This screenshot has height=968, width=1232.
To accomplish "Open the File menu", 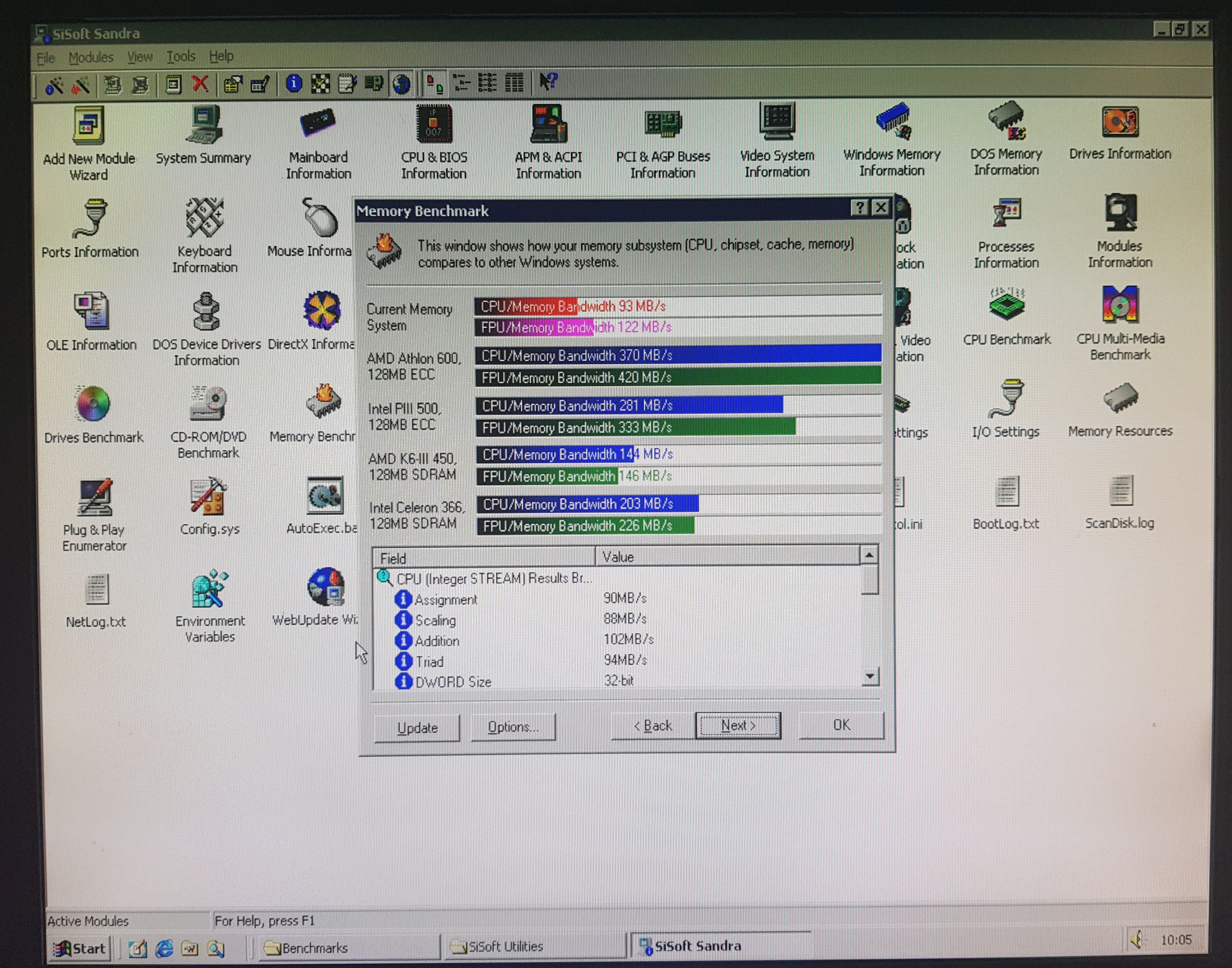I will pos(45,58).
